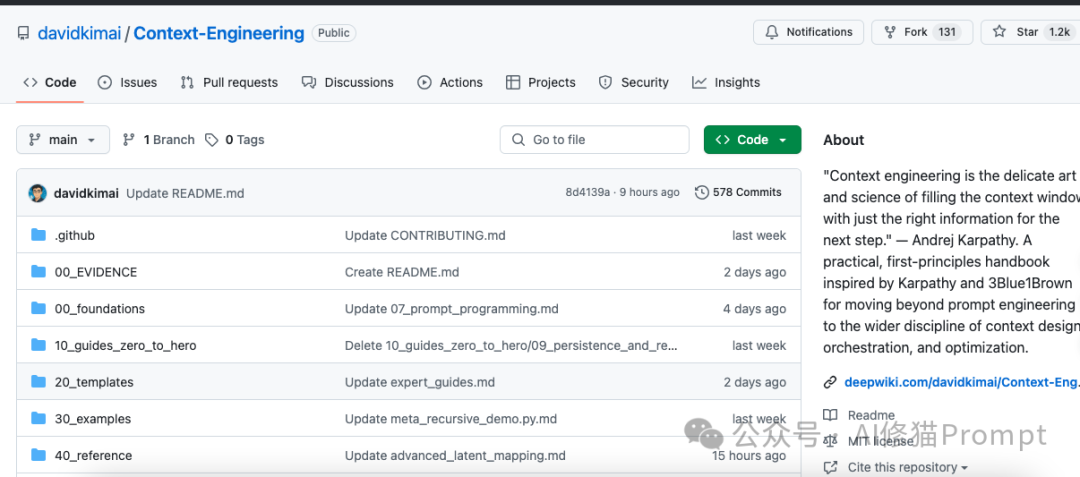Click the About heading
Screen dimensions: 1080x477
point(843,140)
